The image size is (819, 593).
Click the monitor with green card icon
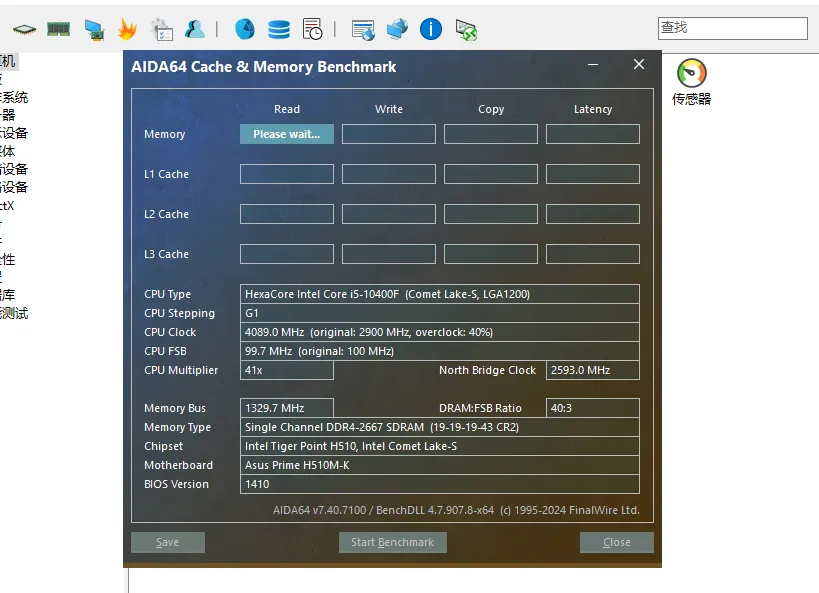(93, 29)
